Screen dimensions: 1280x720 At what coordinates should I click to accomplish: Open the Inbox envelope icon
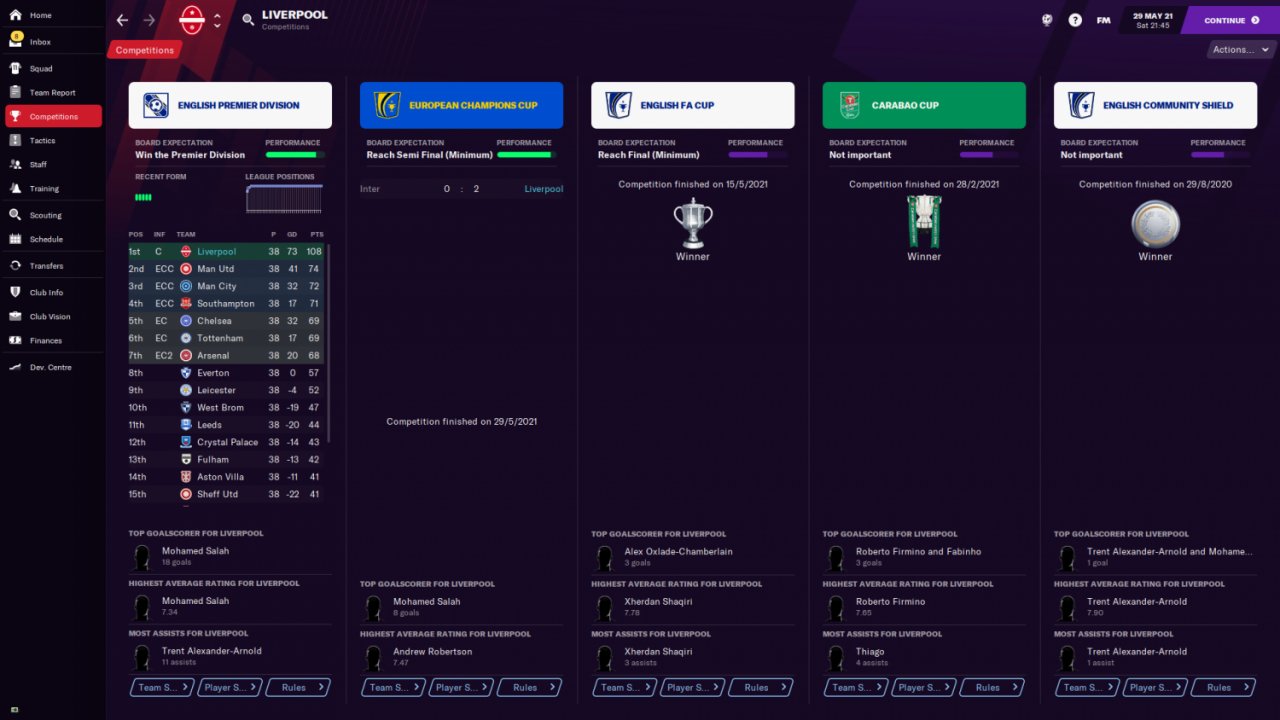15,42
